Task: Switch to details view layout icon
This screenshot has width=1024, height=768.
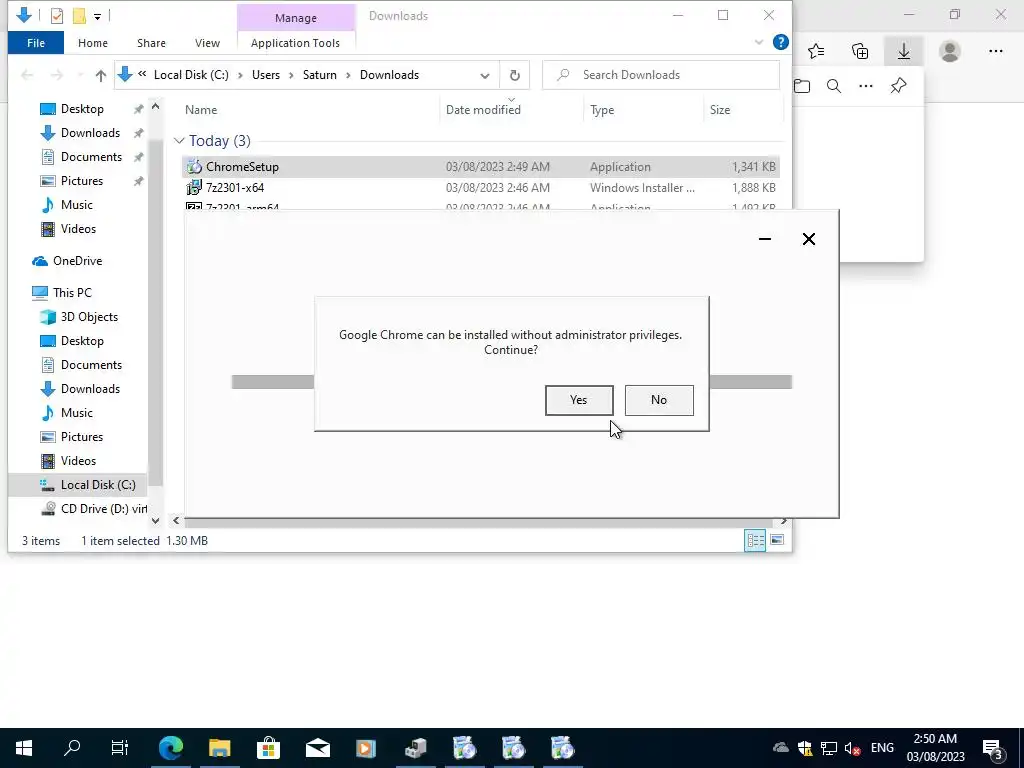Action: tap(756, 540)
